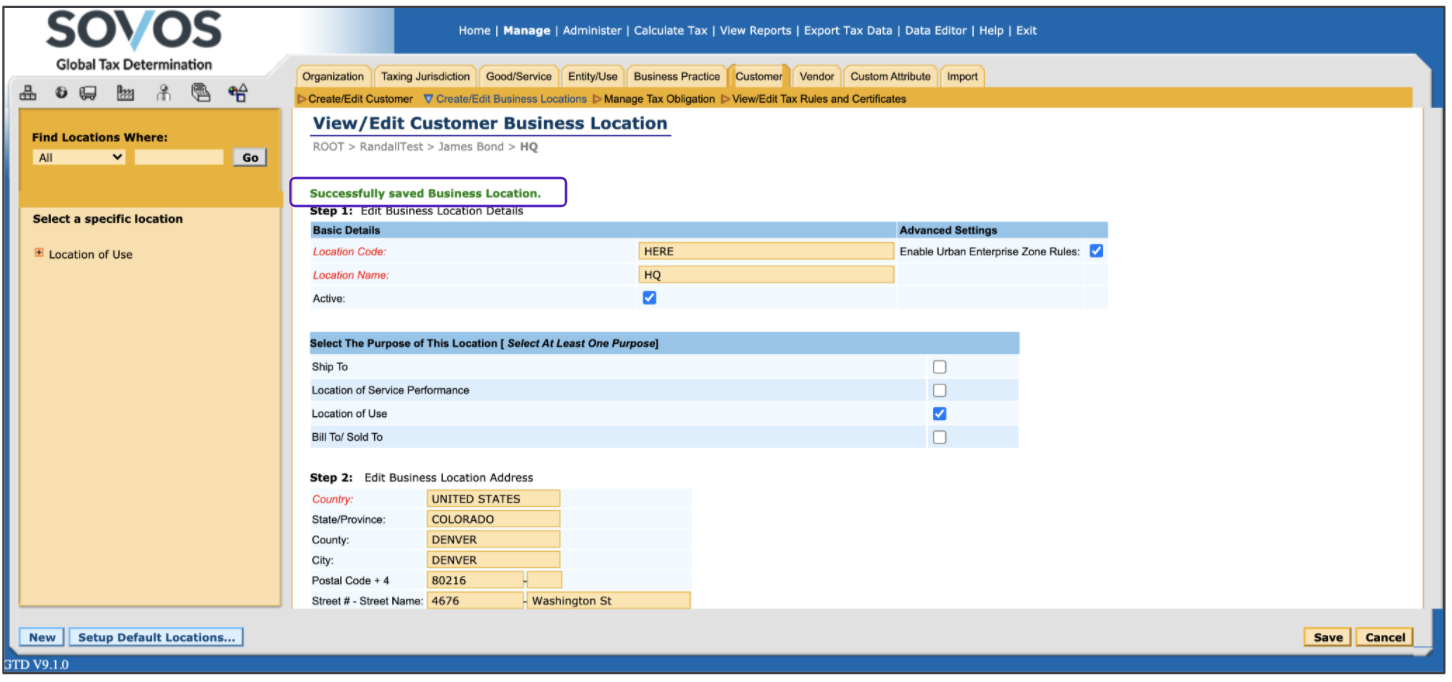The image size is (1452, 682).
Task: Toggle Enable Urban Enterprise Zone Rules checkbox
Action: click(1096, 251)
